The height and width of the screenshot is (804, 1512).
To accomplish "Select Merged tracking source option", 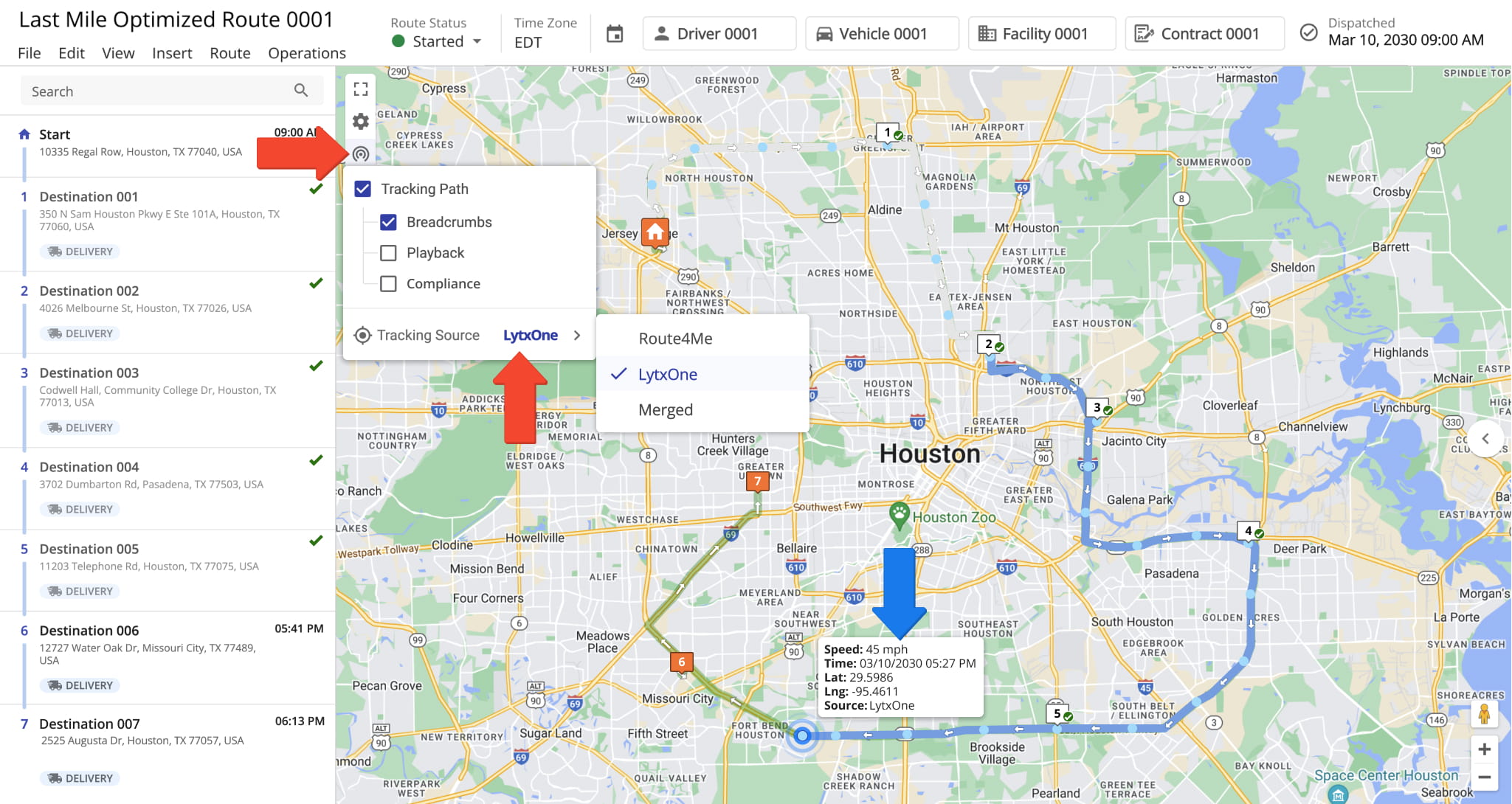I will 666,410.
